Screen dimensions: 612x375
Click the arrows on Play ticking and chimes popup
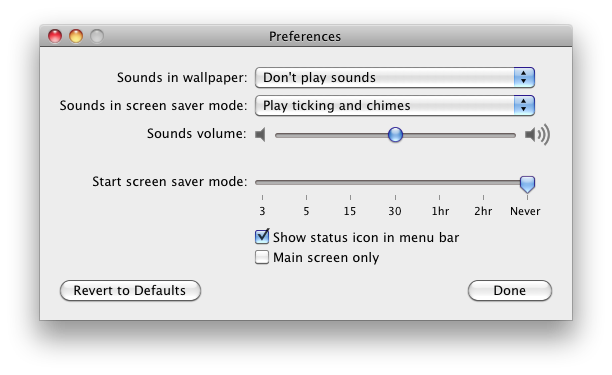(x=524, y=105)
